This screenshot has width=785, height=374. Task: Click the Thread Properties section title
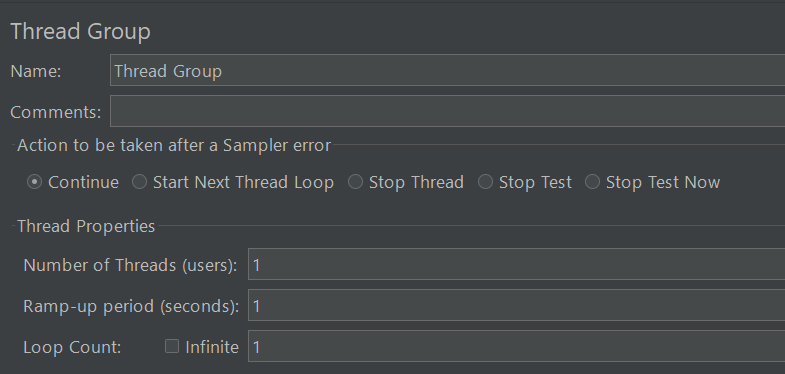86,226
